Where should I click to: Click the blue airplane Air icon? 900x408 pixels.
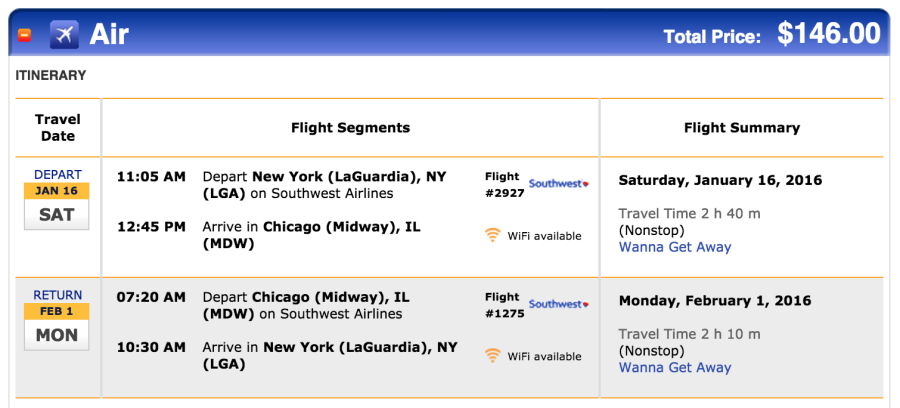64,34
